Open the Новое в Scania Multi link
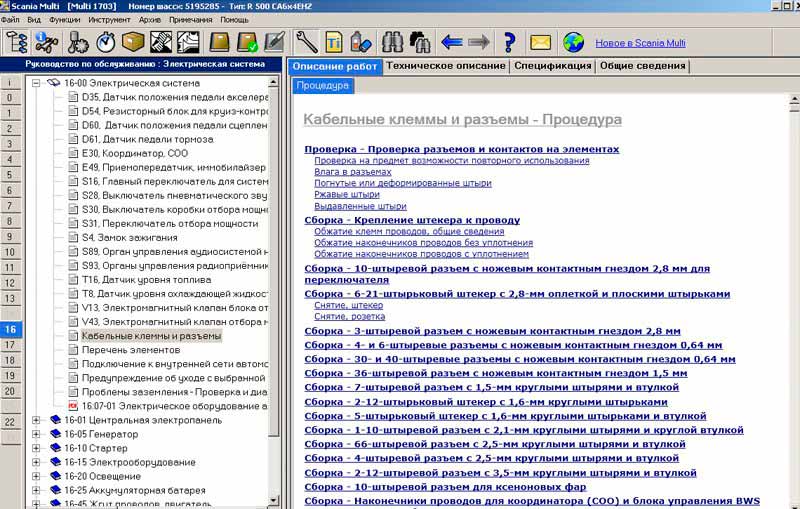The width and height of the screenshot is (800, 509). click(640, 43)
